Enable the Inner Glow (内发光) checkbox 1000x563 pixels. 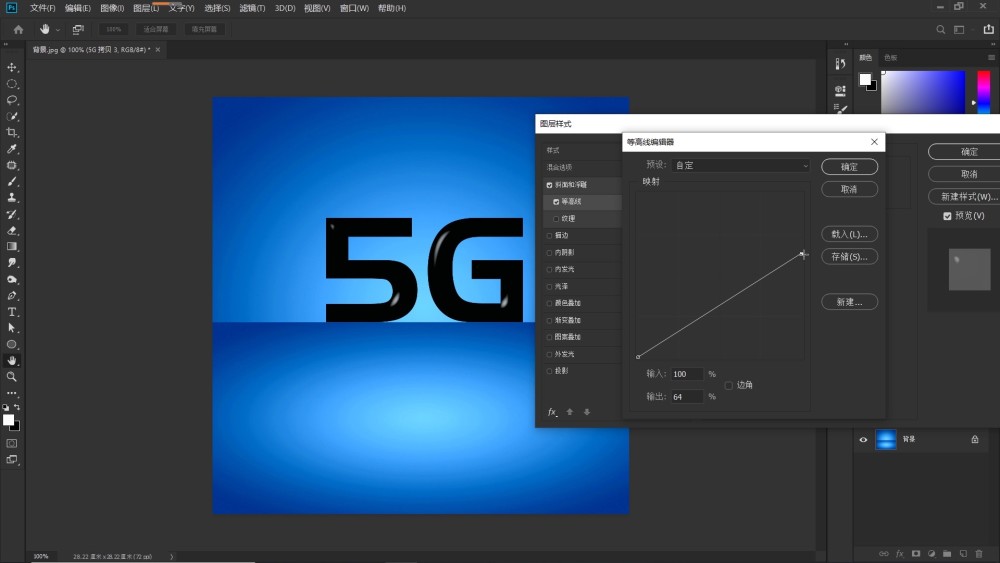point(549,270)
